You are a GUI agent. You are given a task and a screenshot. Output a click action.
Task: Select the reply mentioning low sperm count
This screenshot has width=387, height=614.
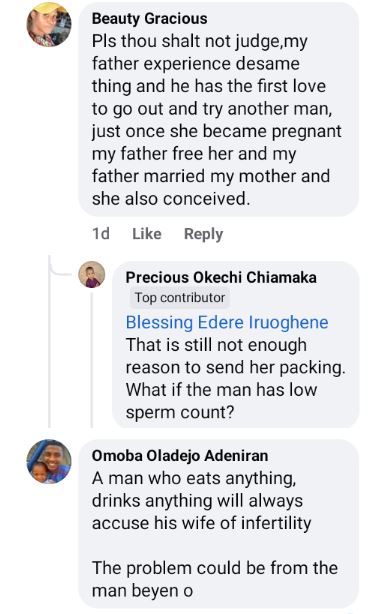tap(235, 345)
